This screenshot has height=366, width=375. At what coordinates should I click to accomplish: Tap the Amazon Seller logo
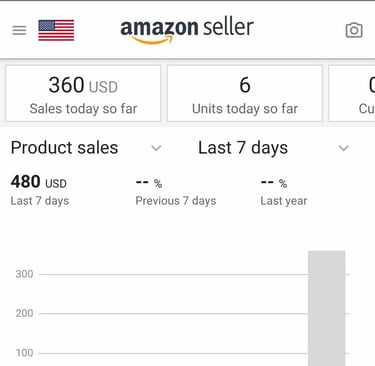tap(187, 31)
